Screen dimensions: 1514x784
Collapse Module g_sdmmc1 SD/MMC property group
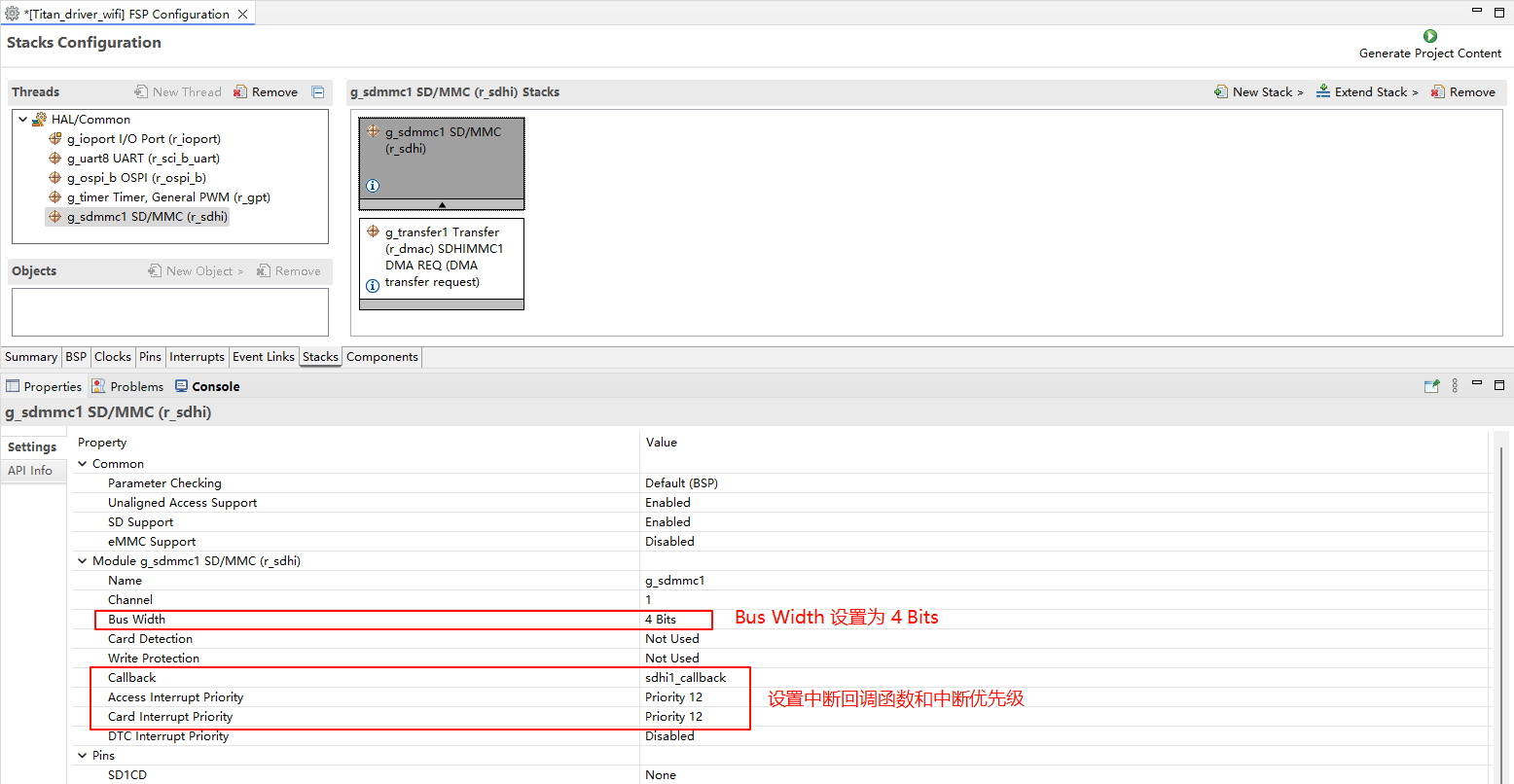pyautogui.click(x=83, y=561)
